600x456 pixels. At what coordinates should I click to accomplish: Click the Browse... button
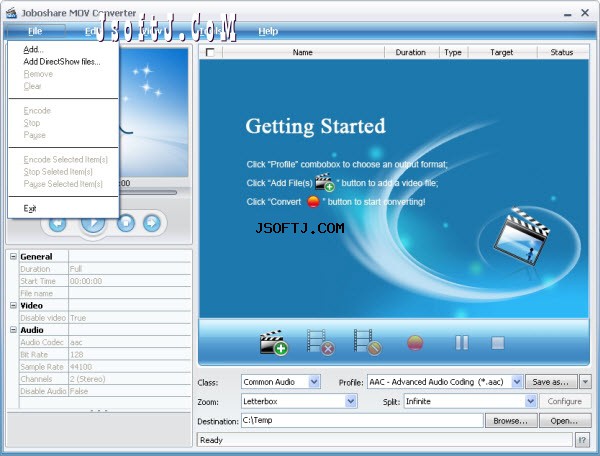tap(511, 421)
